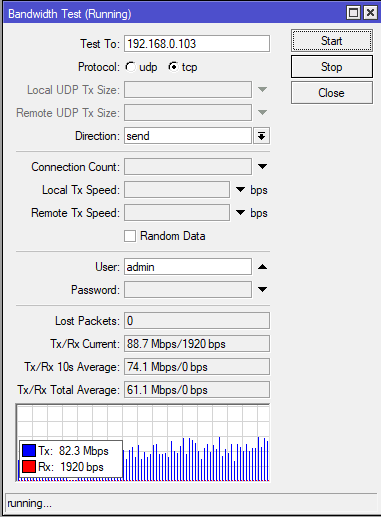Click the Tx/Rx bandwidth graph area
This screenshot has width=381, height=517.
[x=143, y=443]
